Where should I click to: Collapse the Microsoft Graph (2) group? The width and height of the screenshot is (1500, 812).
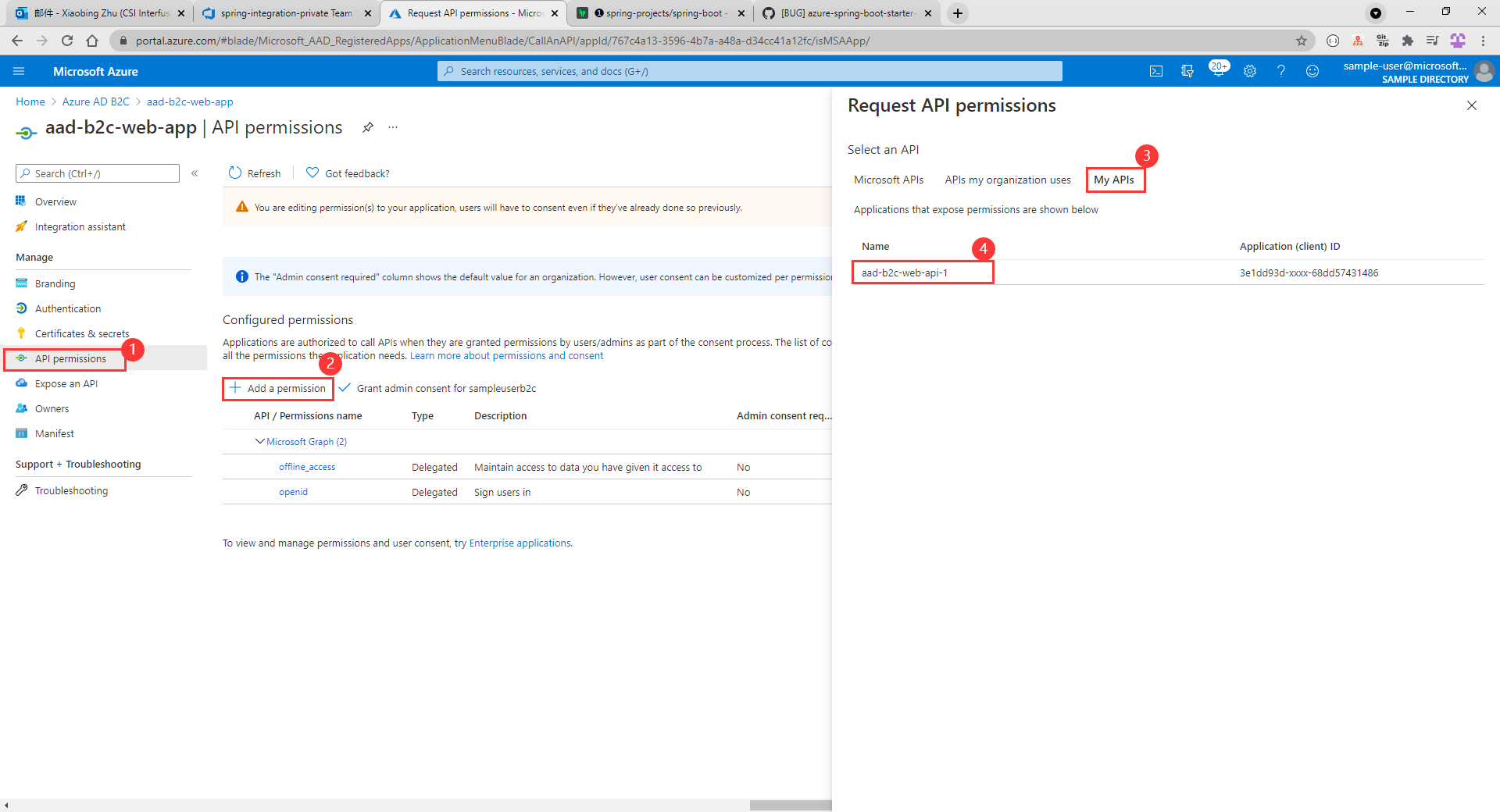[260, 441]
